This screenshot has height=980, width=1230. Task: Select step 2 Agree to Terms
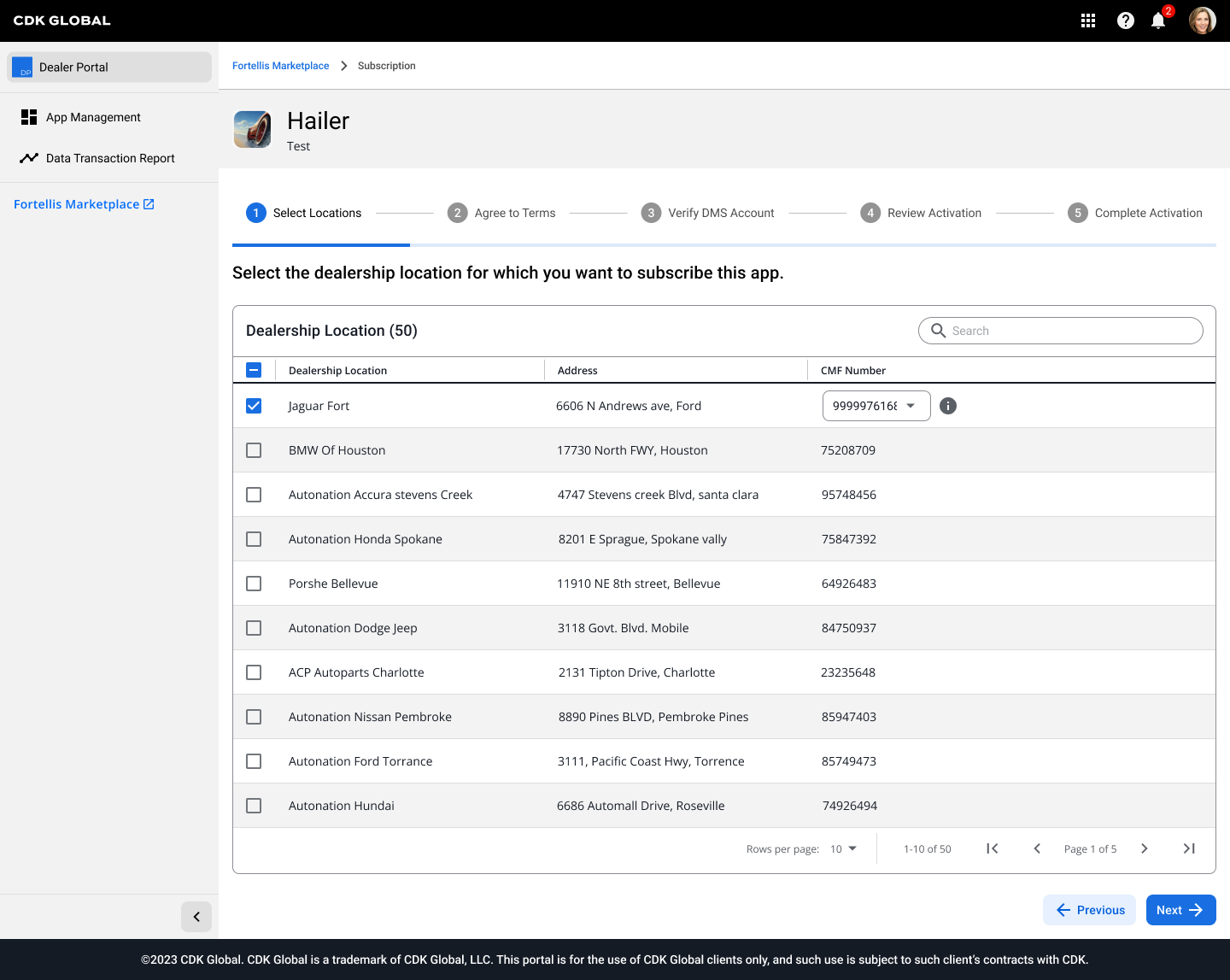pos(501,213)
